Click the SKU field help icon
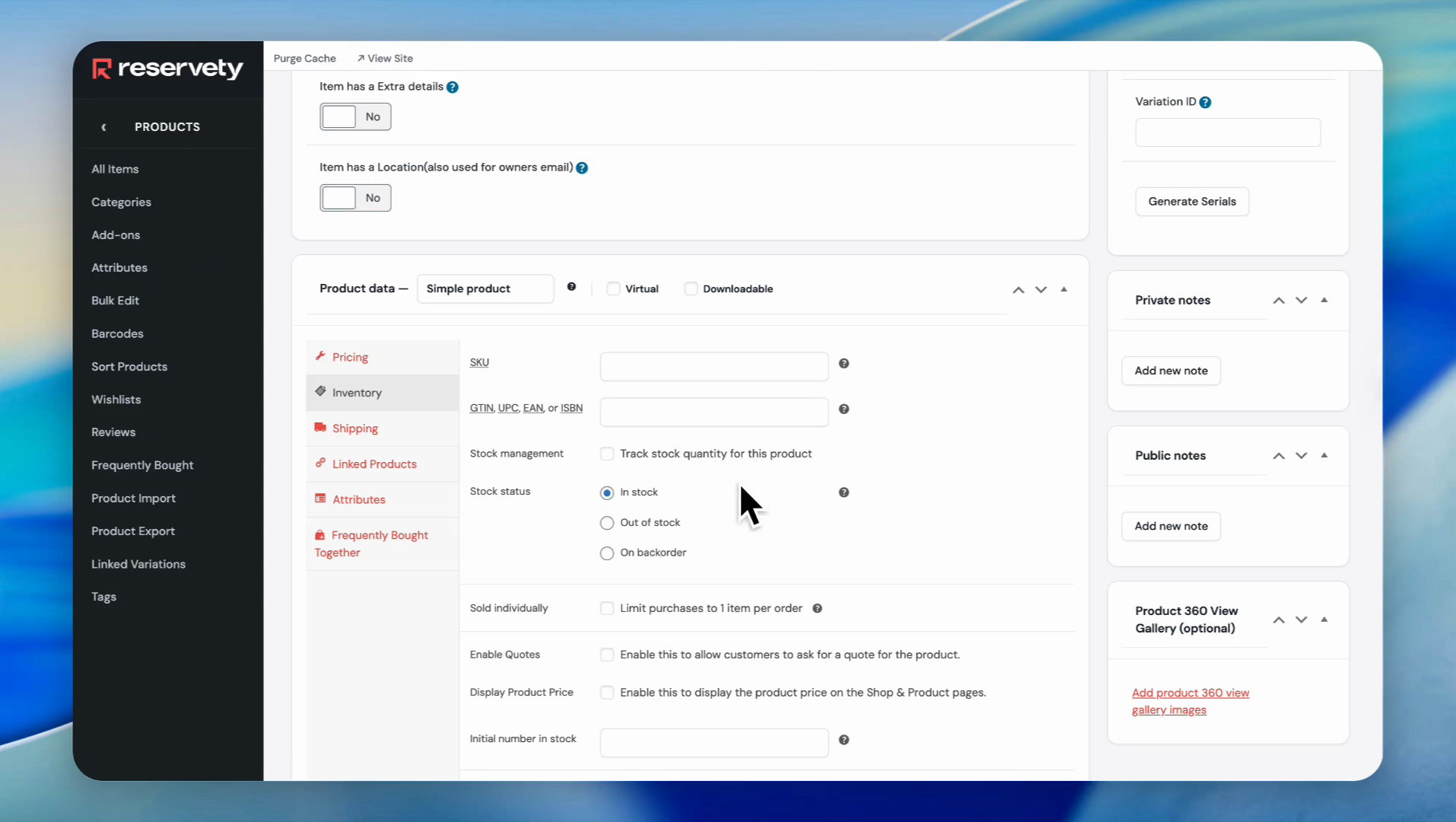 (x=844, y=364)
